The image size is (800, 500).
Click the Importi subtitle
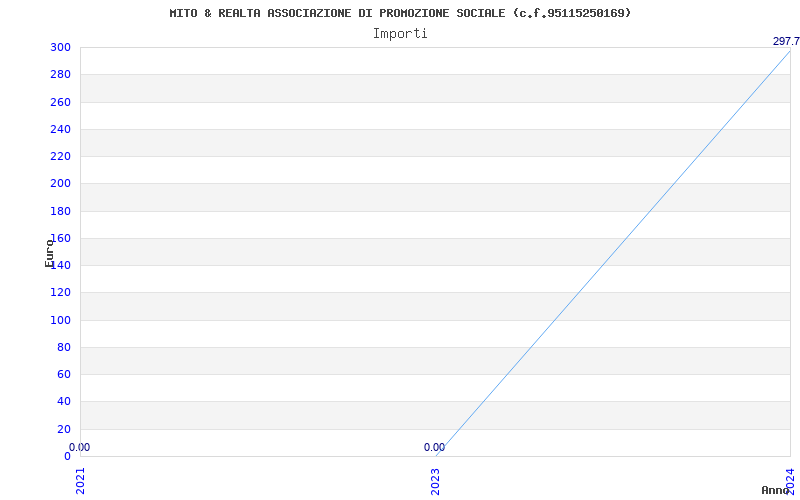(400, 34)
